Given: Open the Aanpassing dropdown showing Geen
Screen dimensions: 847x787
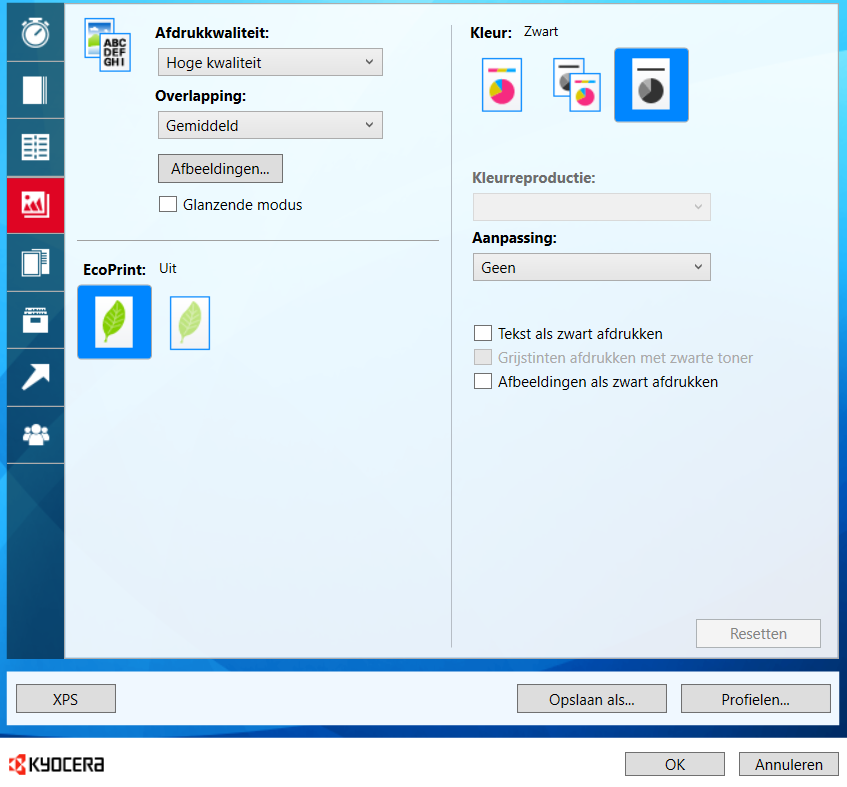Looking at the screenshot, I should pos(591,268).
